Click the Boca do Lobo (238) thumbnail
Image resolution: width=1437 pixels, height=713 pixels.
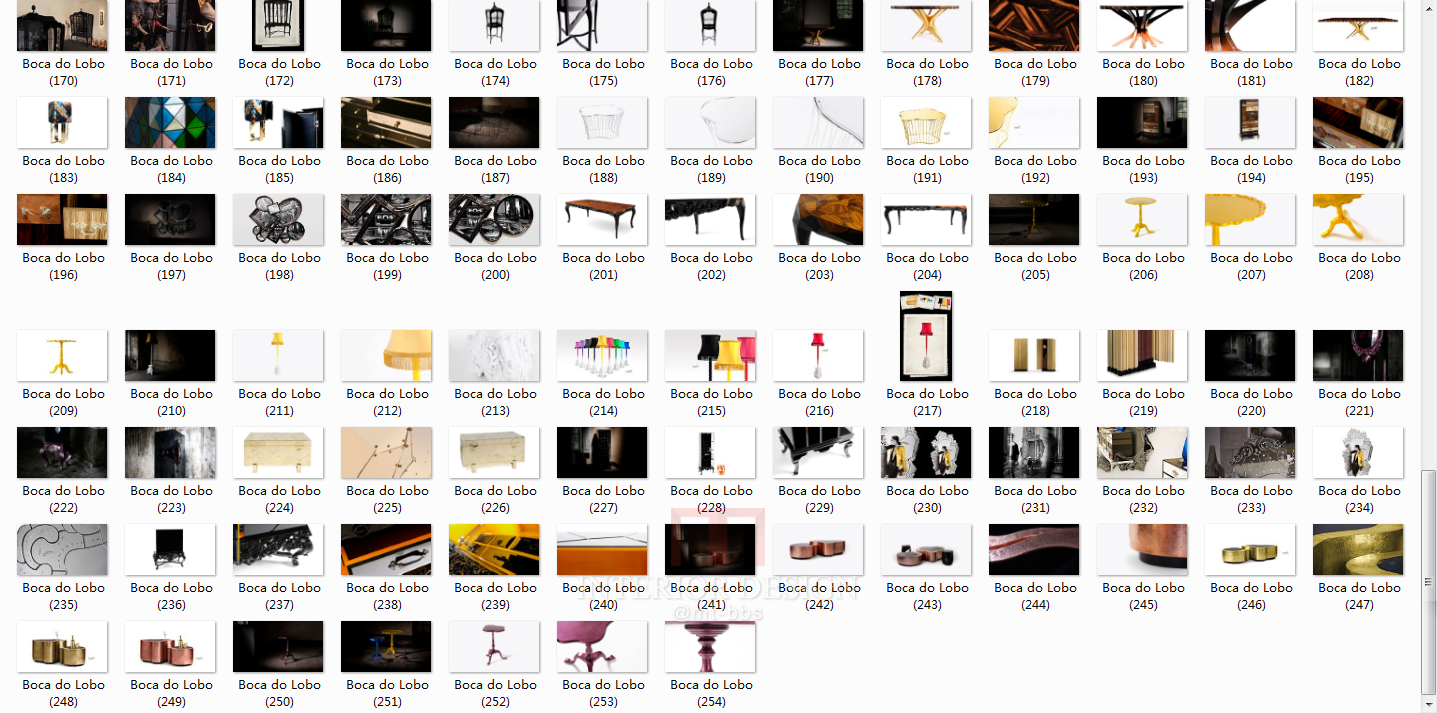pyautogui.click(x=386, y=549)
